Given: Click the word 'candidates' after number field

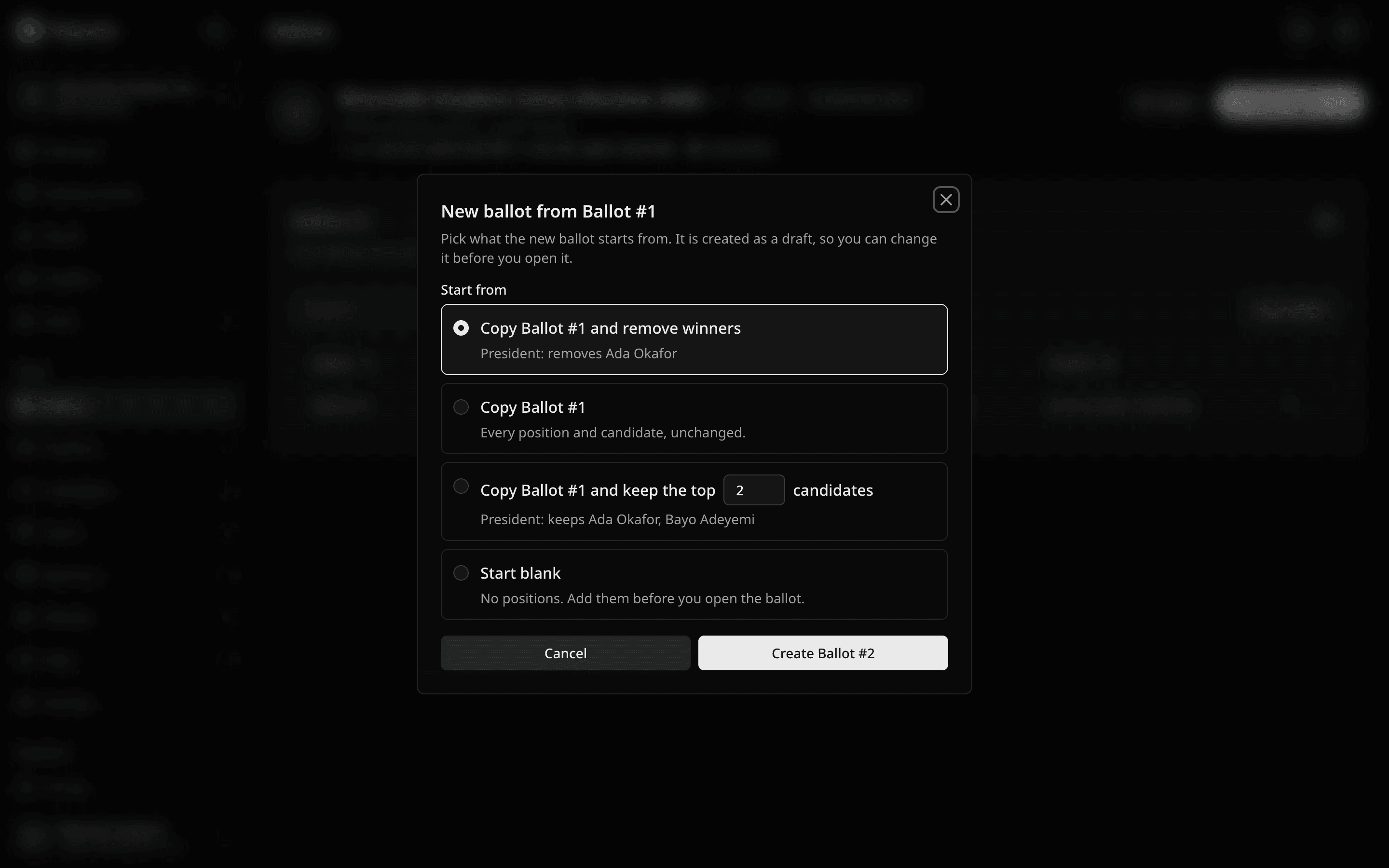Looking at the screenshot, I should pos(833,490).
